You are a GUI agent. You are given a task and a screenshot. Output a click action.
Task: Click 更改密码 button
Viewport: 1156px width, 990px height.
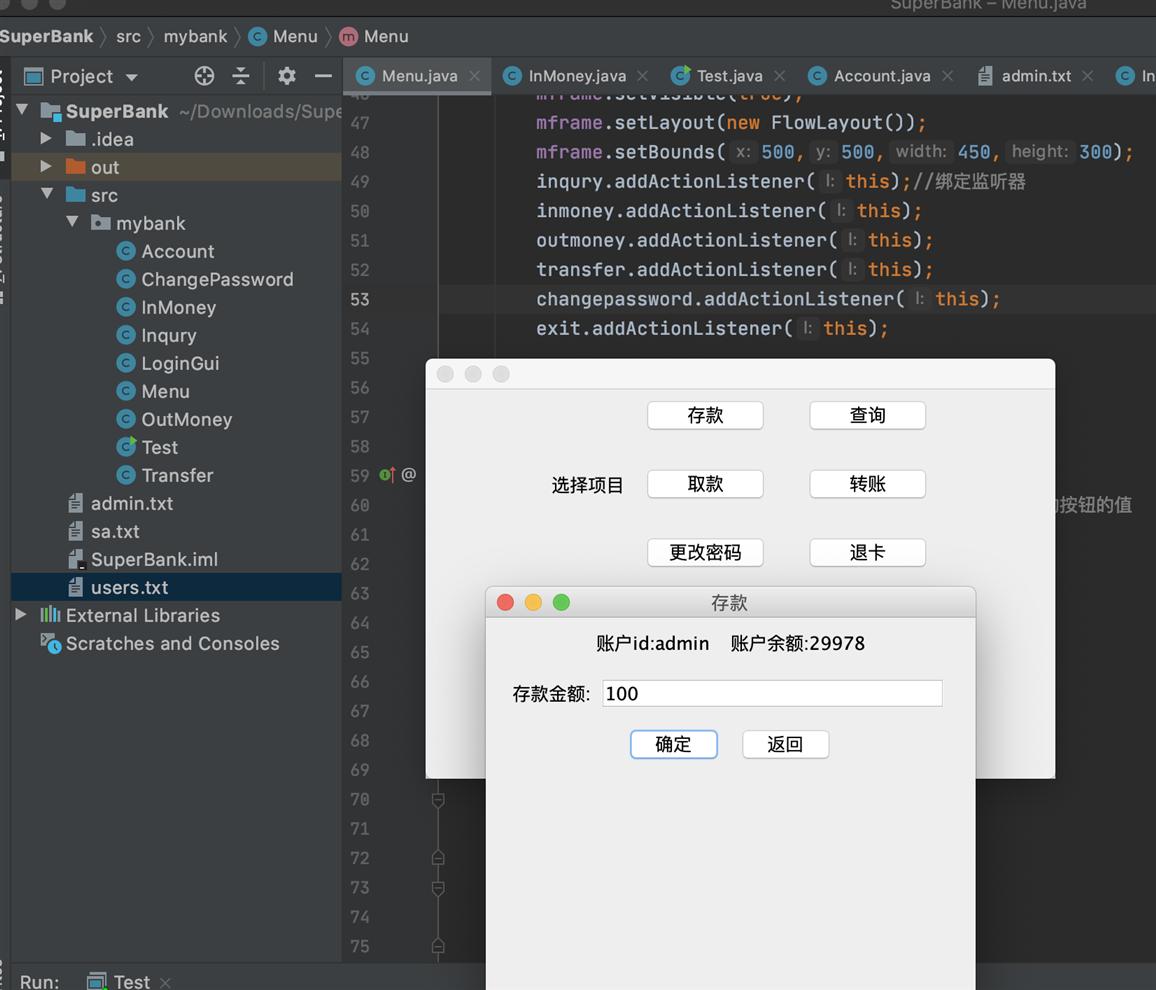point(705,552)
